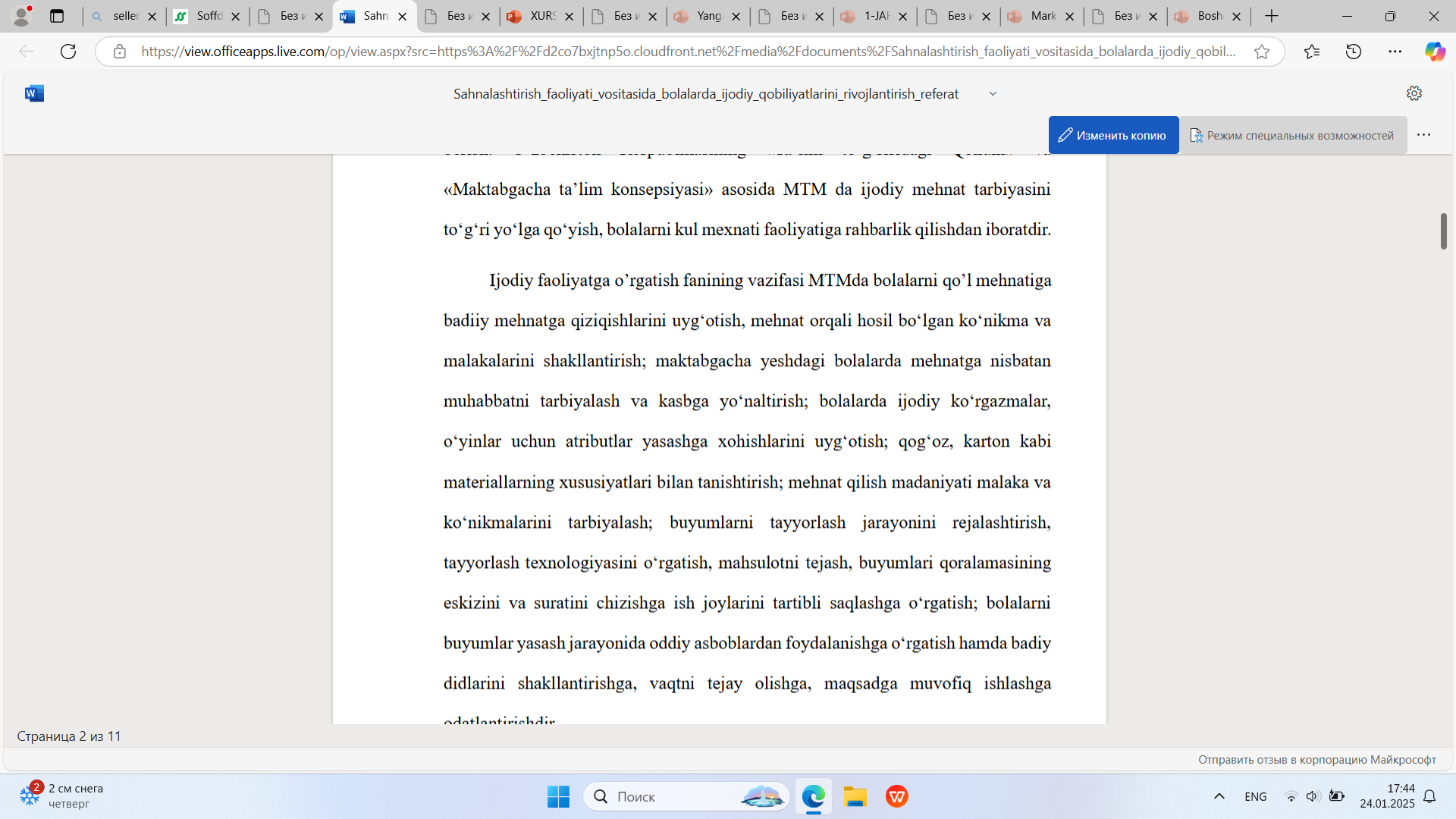Open the clock showing 17:44
Screen dimensions: 1456x819
[1387, 796]
